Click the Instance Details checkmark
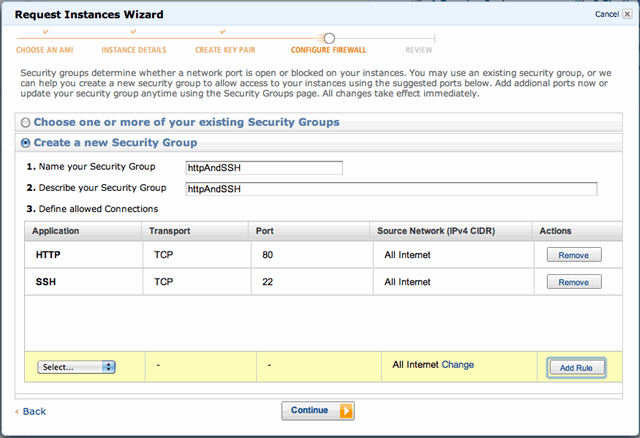Viewport: 640px width, 438px height. [133, 31]
